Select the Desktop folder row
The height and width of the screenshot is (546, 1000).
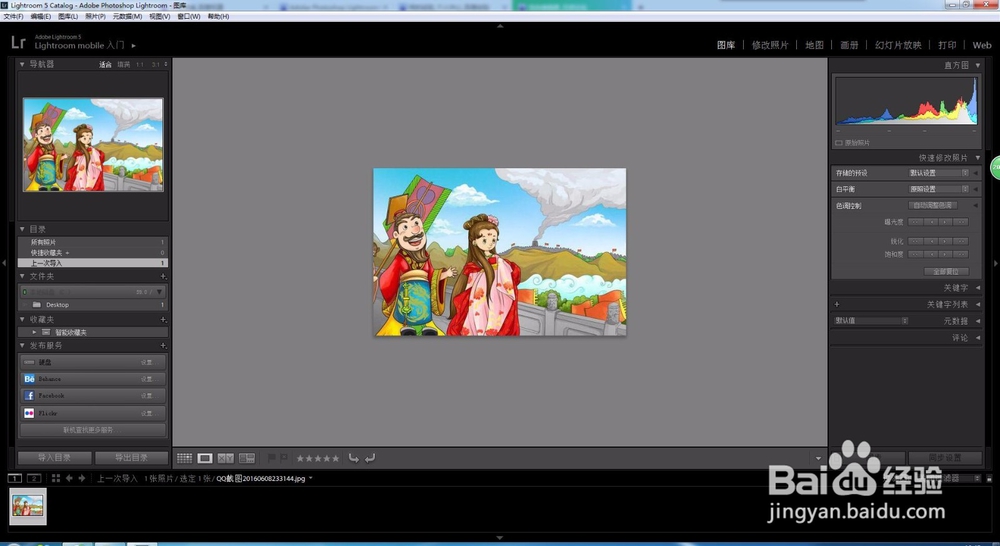[93, 305]
